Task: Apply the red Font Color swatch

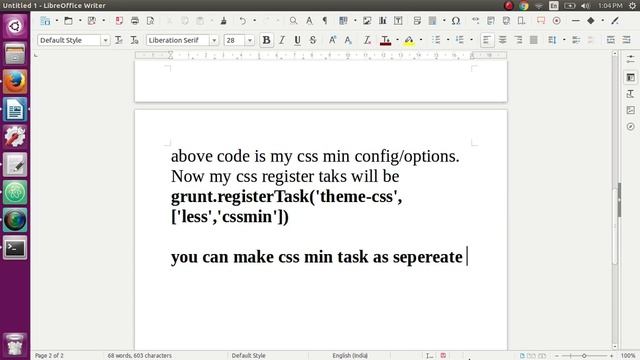Action: (x=385, y=40)
